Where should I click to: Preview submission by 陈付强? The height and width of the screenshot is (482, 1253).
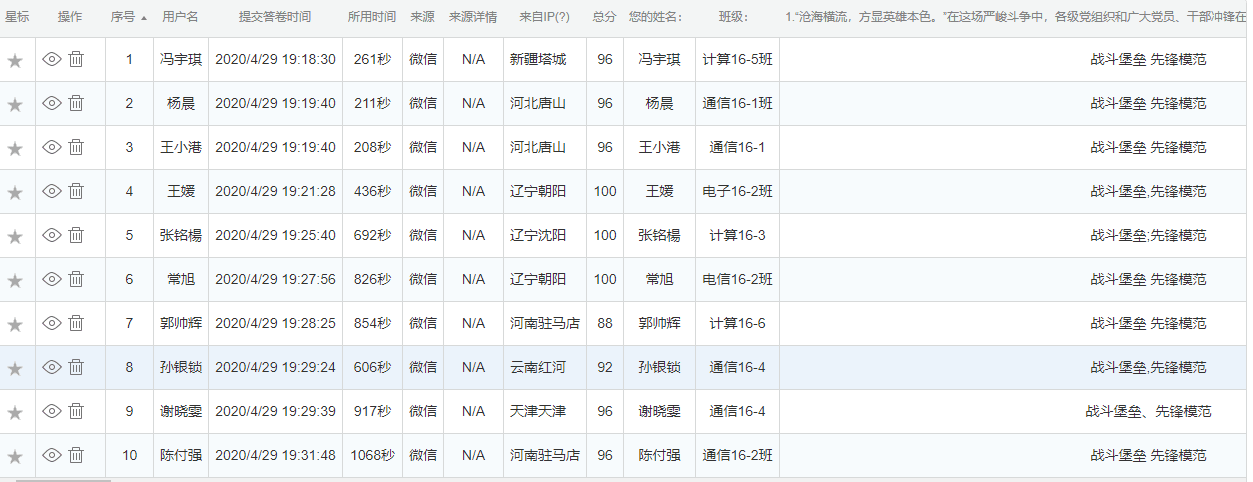tap(52, 456)
